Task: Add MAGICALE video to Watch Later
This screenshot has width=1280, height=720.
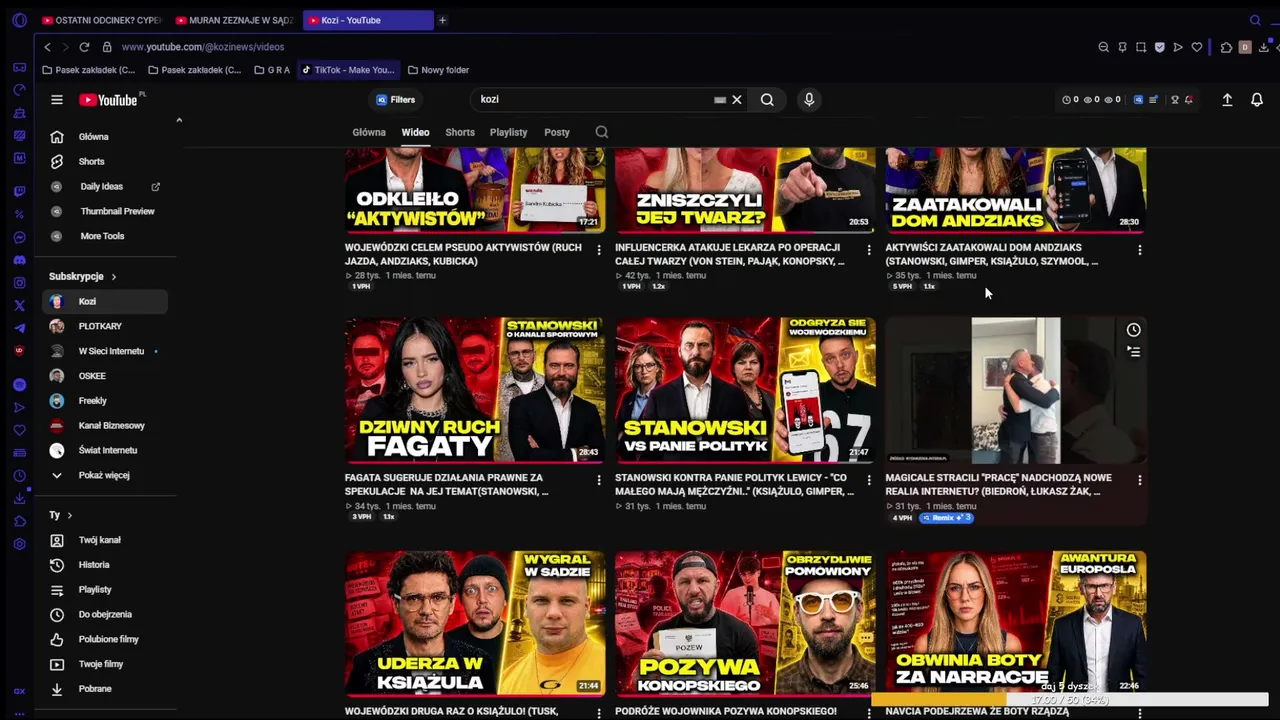Action: pos(1133,330)
